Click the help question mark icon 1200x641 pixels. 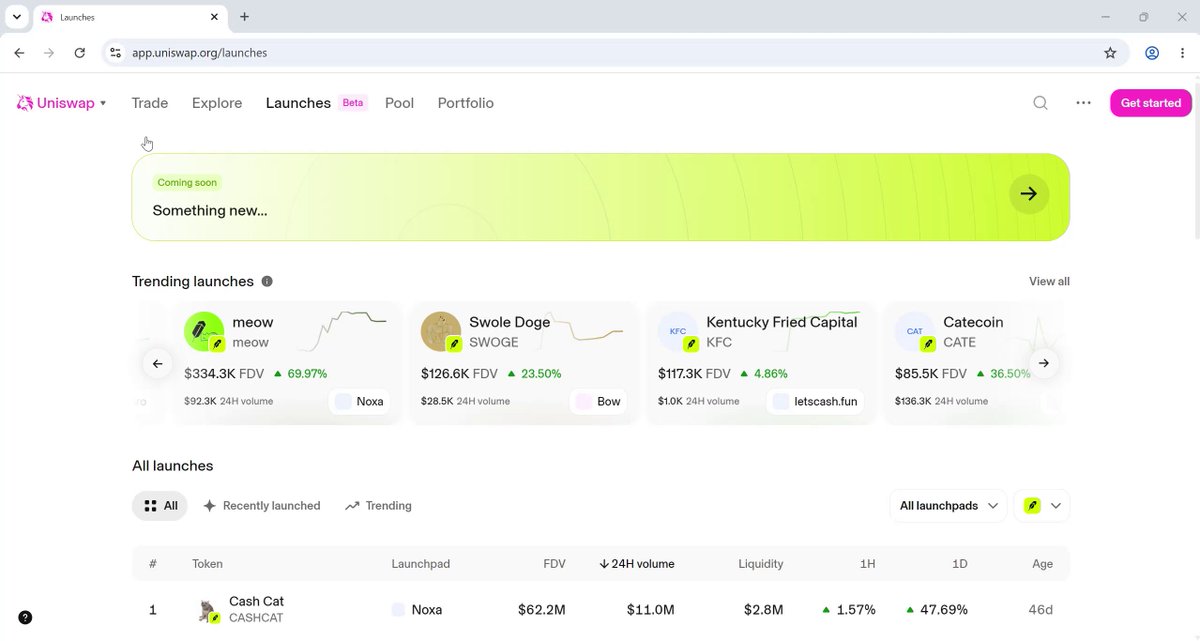tap(25, 618)
